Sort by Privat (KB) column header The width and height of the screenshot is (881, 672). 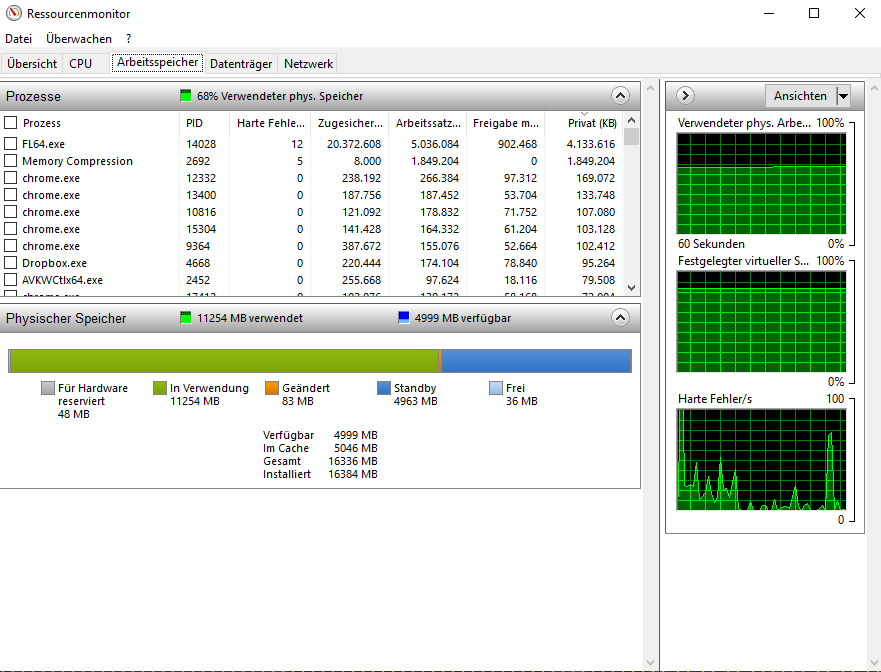tap(584, 123)
